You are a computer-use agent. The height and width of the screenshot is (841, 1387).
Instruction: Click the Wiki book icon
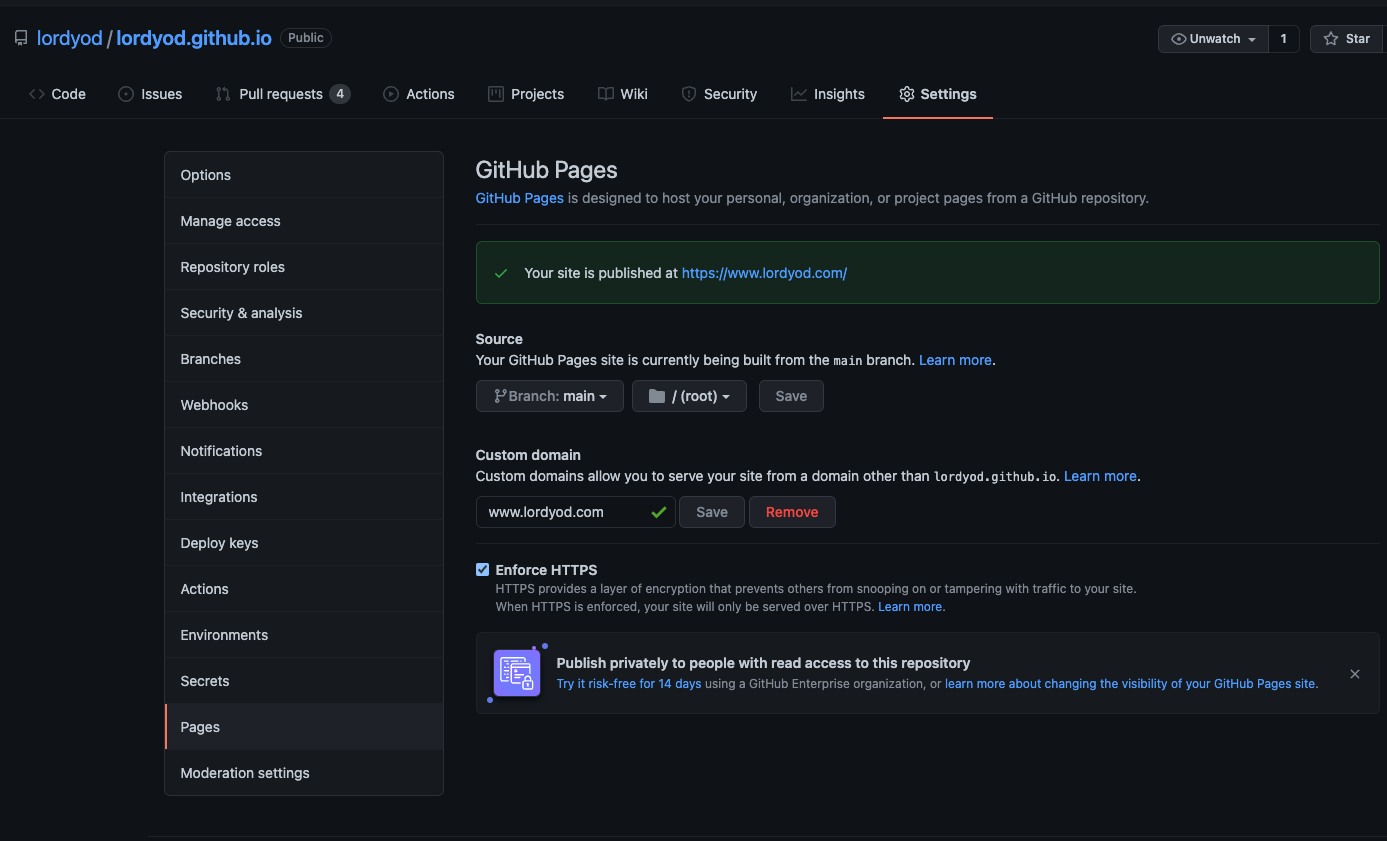pos(602,94)
